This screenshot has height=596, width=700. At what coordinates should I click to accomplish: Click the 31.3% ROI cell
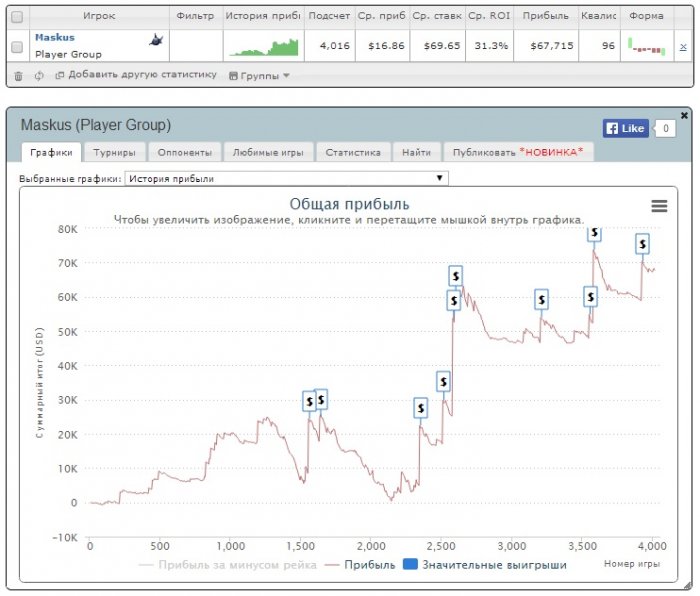(491, 46)
